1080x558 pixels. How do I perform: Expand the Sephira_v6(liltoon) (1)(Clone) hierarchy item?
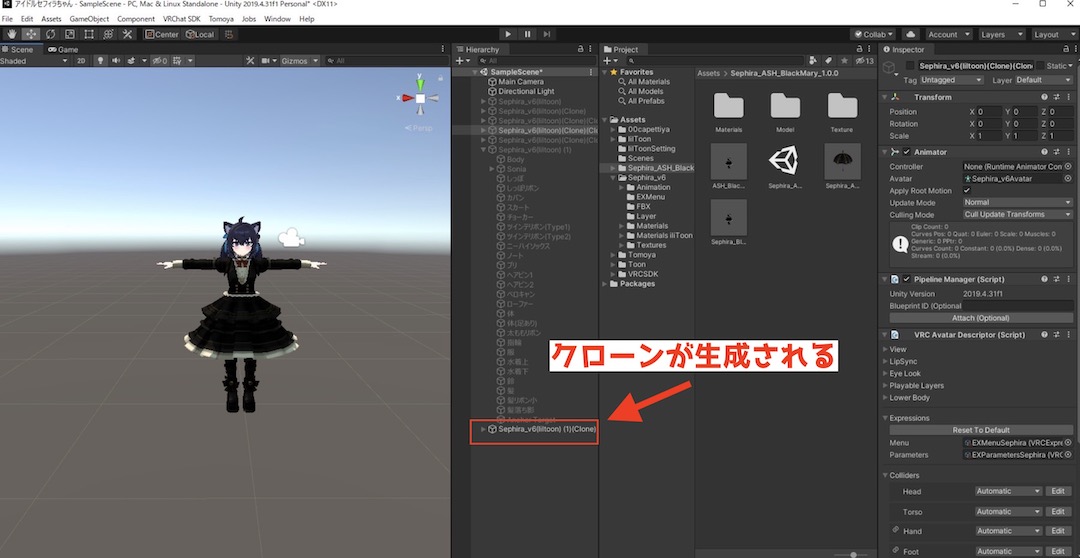(484, 429)
